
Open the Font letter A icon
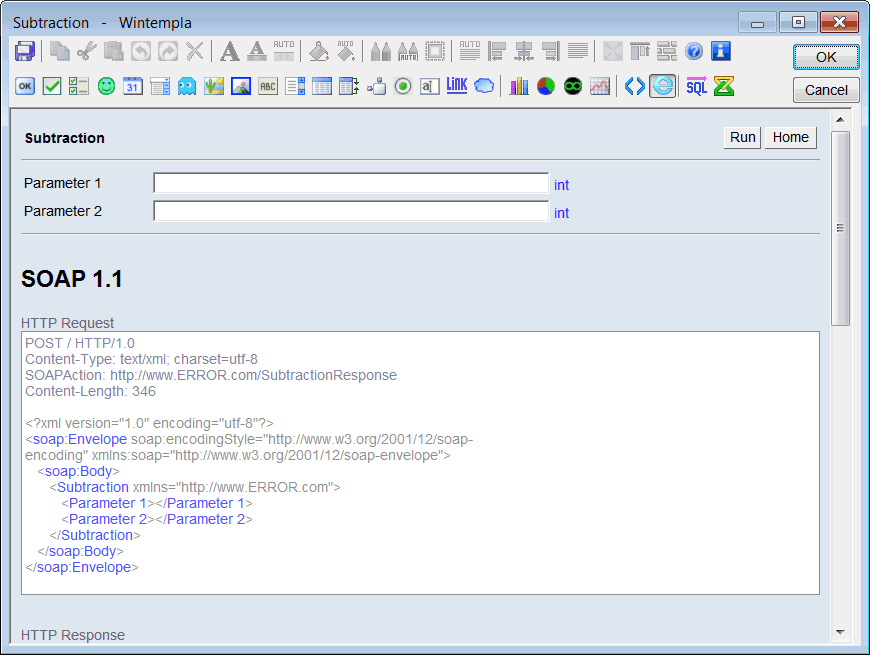[x=229, y=52]
